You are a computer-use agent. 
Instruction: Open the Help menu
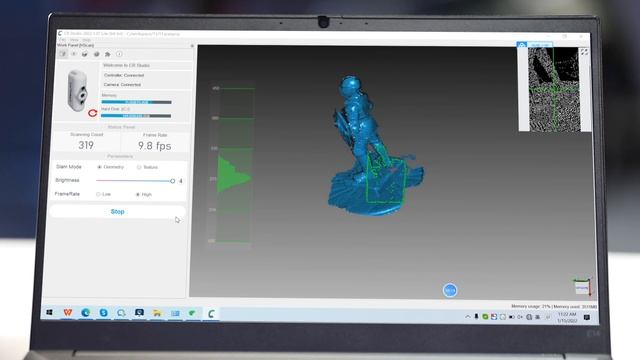87,40
